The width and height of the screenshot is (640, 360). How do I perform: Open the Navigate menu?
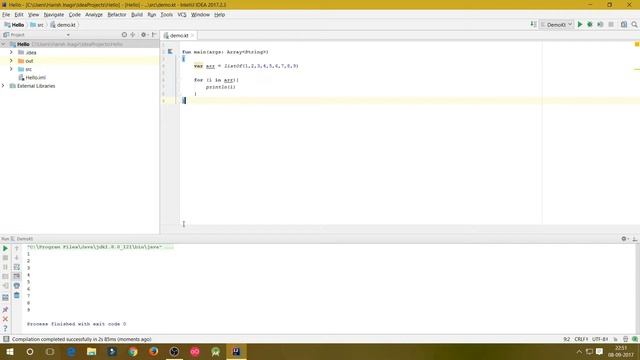[54, 15]
